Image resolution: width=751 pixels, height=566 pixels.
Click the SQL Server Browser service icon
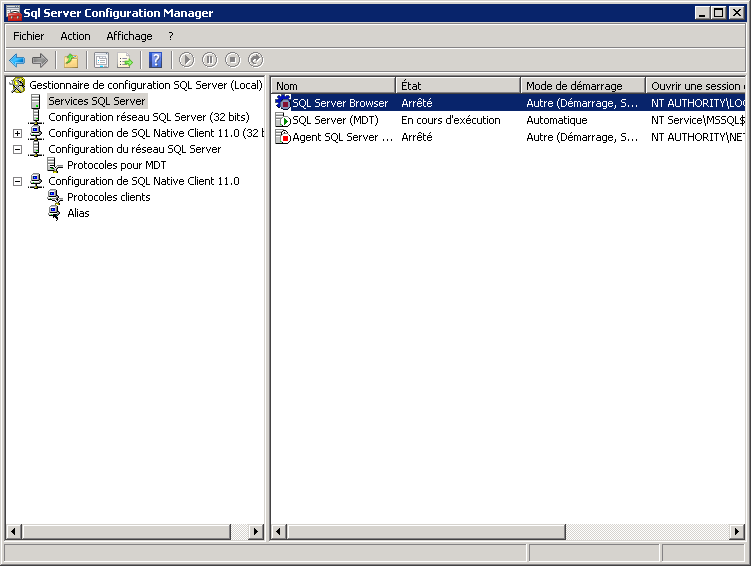click(283, 102)
